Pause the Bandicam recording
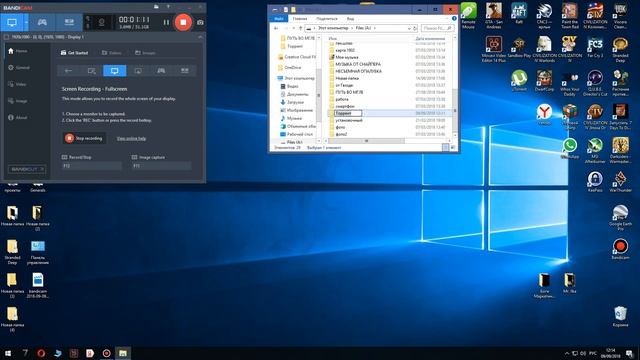Viewport: 640px width, 360px height. pyautogui.click(x=166, y=22)
